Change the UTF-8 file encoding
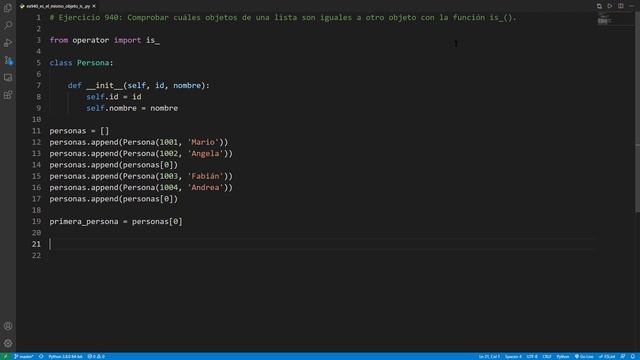 pos(532,356)
